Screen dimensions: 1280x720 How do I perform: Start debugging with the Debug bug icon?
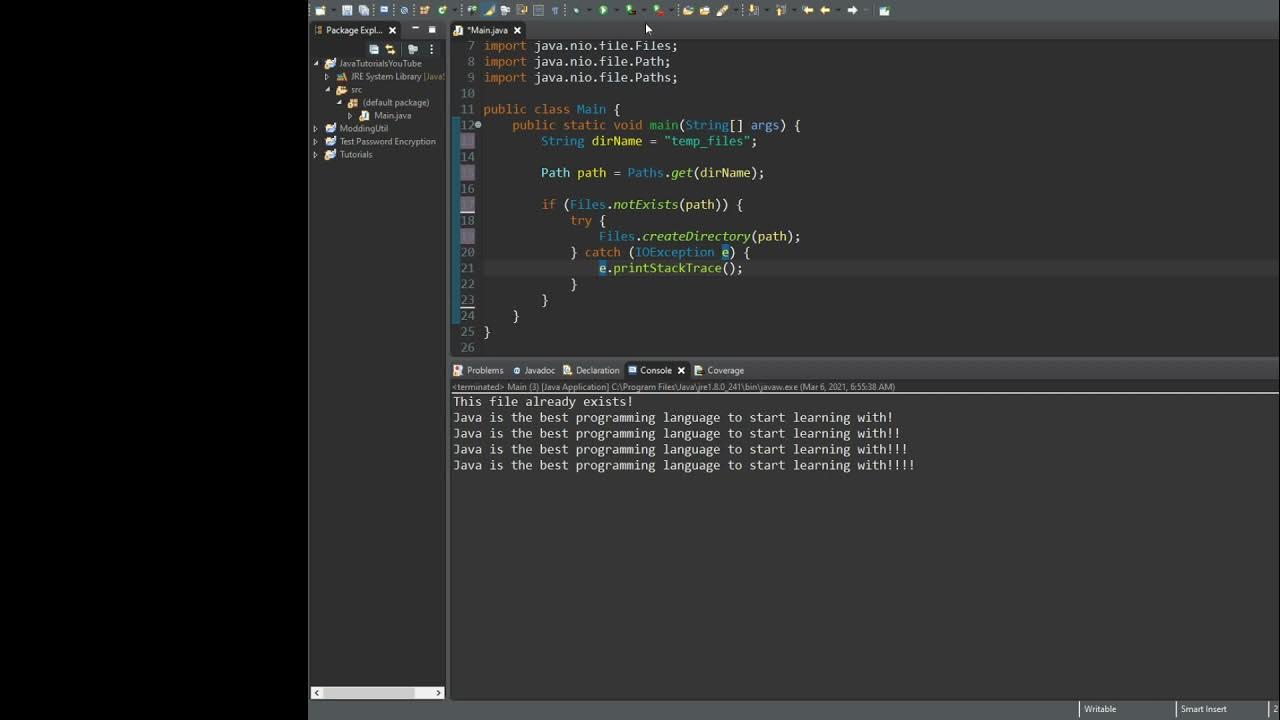tap(576, 10)
